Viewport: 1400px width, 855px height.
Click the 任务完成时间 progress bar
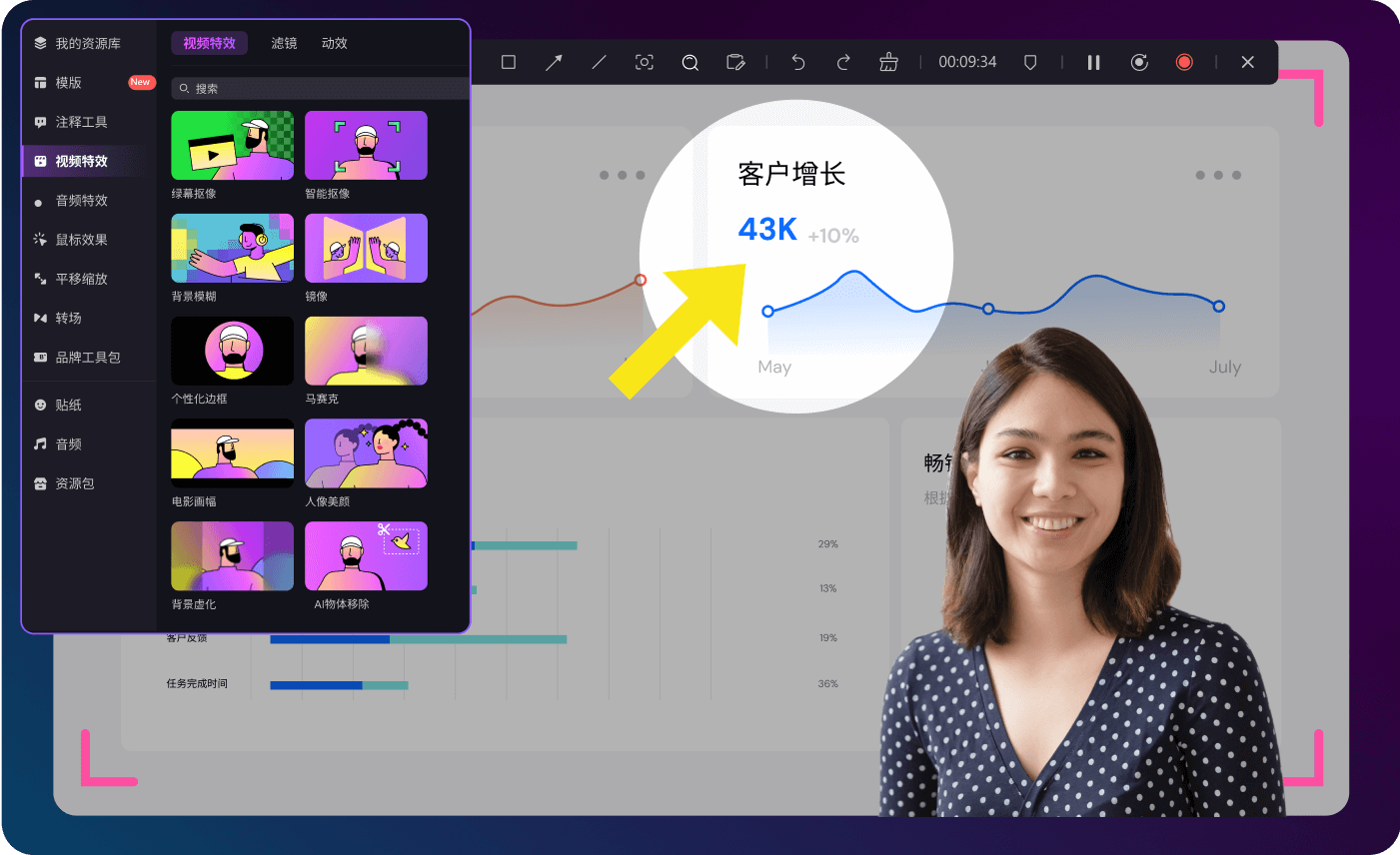340,685
